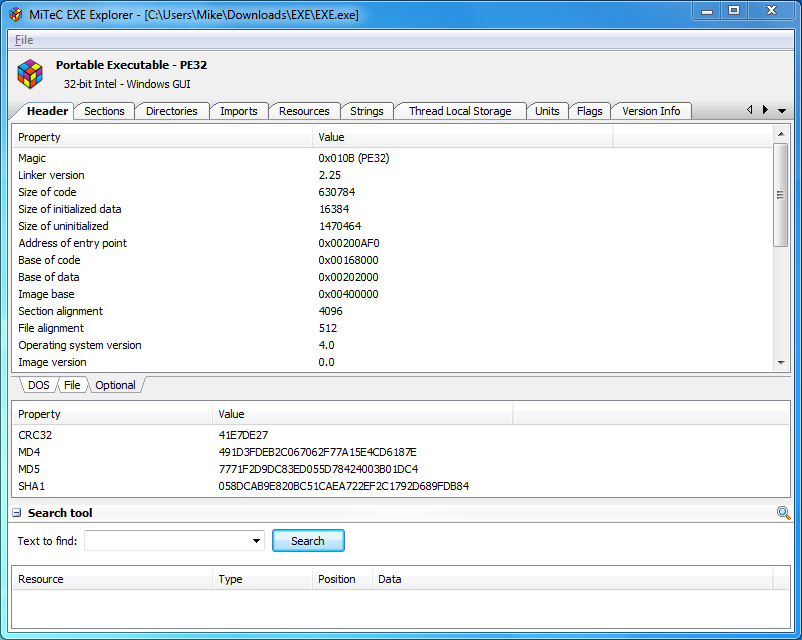Select the Image base row

(x=392, y=294)
